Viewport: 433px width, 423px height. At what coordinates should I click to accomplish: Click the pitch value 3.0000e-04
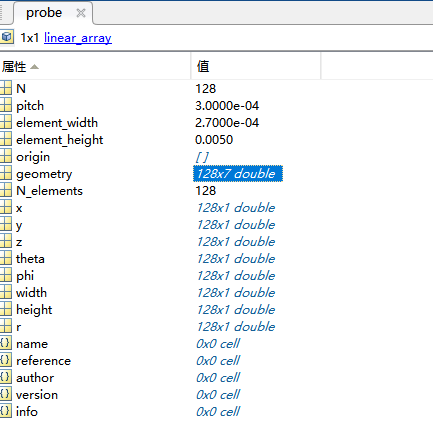[x=227, y=106]
